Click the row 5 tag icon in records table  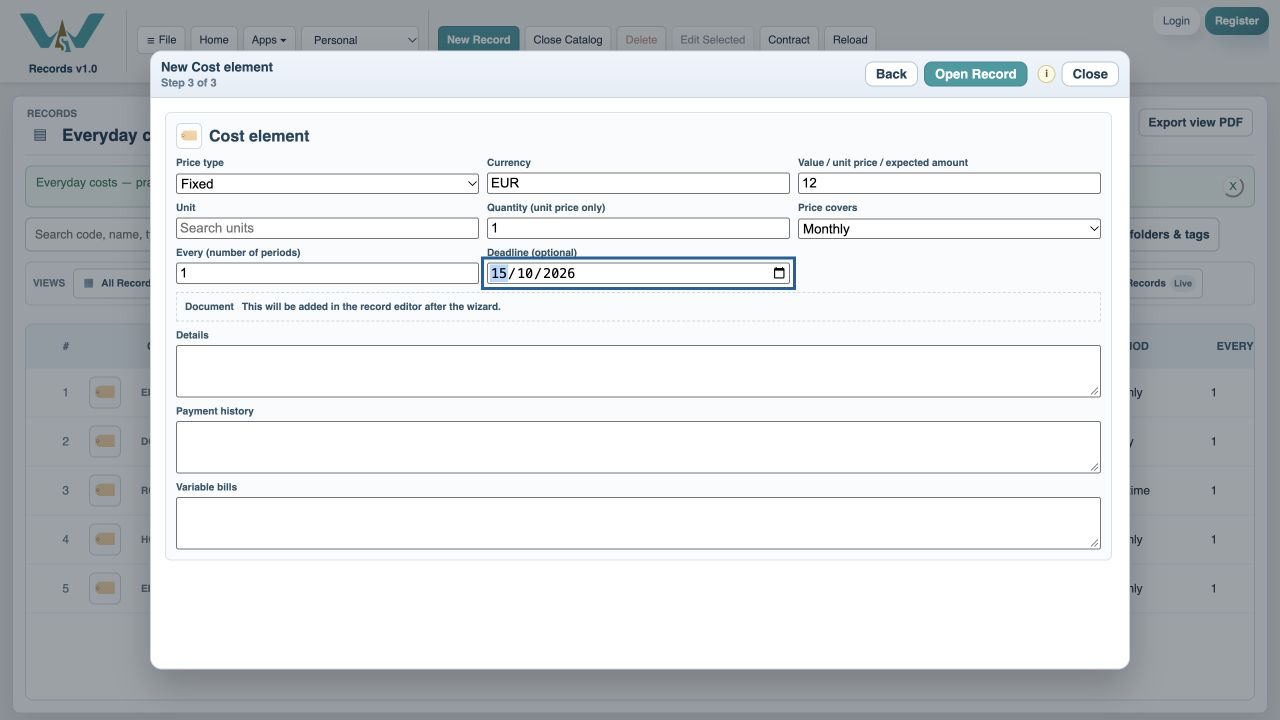tap(105, 588)
